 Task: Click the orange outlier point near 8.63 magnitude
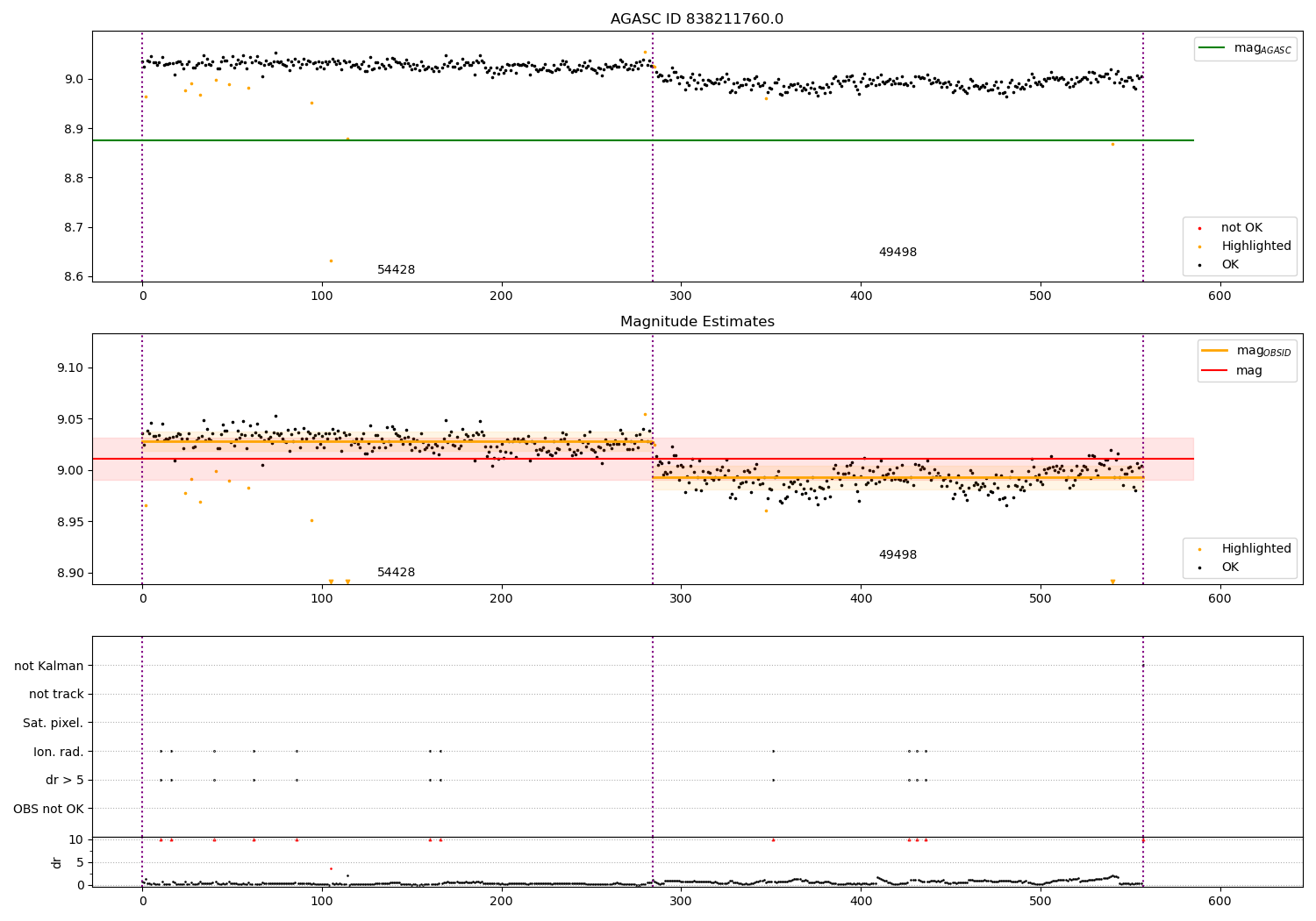[x=331, y=261]
